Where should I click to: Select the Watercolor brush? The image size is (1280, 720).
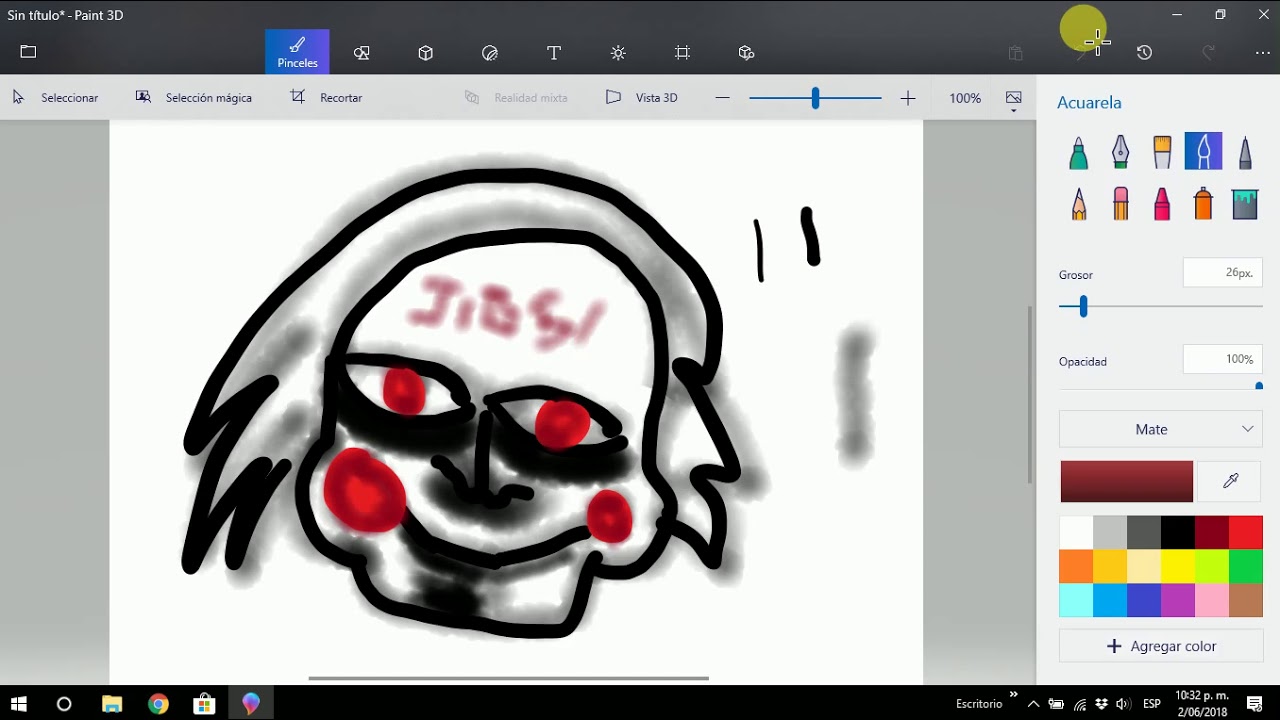click(1204, 152)
